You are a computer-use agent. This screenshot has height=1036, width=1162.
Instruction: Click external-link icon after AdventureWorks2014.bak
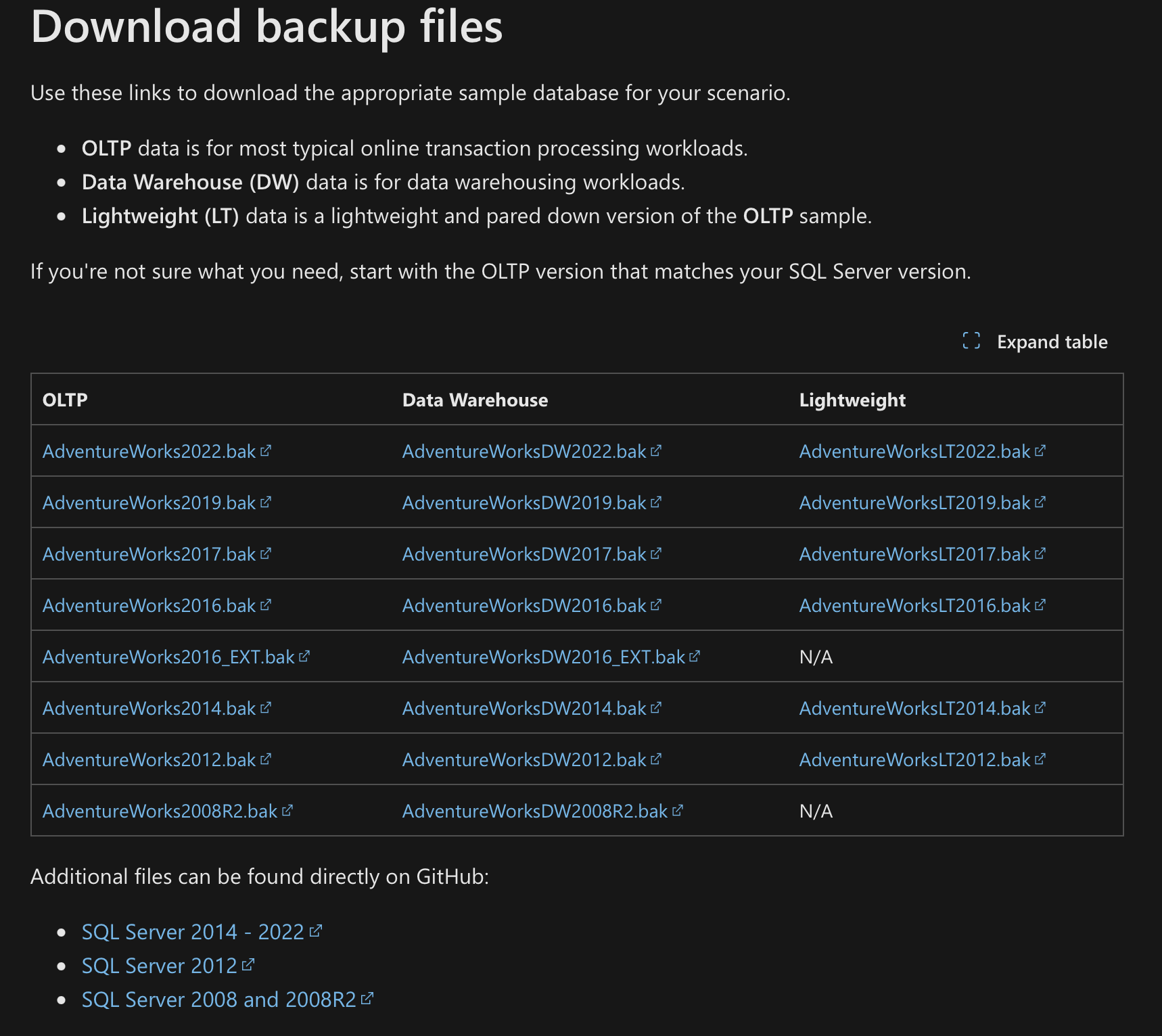pyautogui.click(x=265, y=707)
